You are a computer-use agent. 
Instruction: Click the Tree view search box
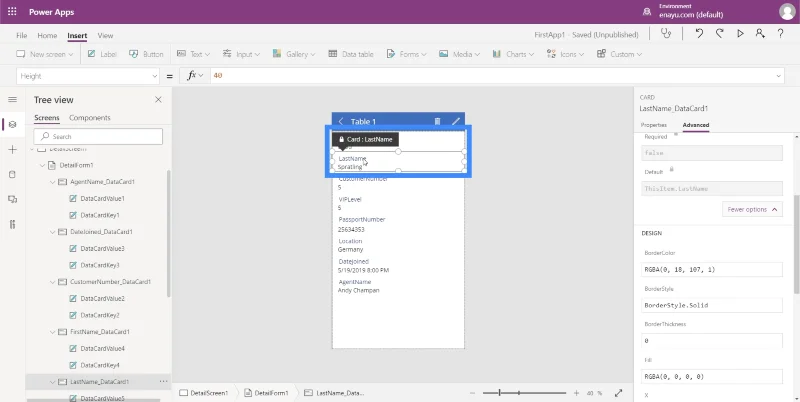[x=98, y=137]
